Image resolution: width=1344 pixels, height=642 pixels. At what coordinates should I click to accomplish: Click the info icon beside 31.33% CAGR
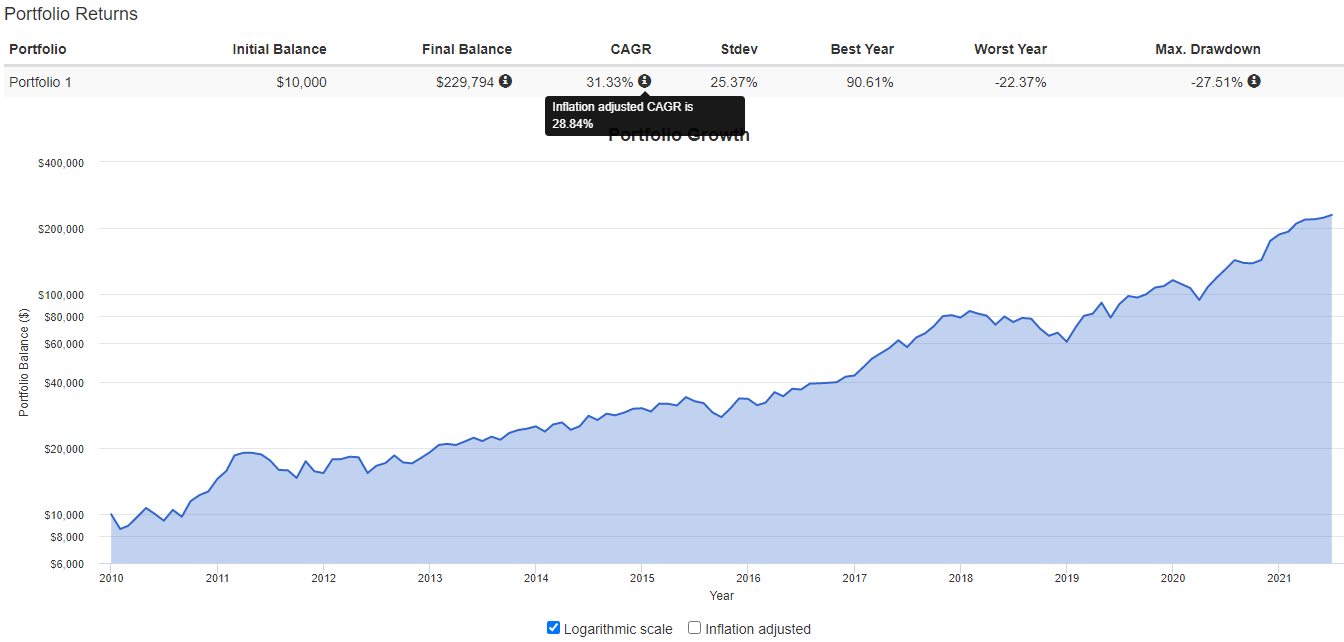pos(644,81)
